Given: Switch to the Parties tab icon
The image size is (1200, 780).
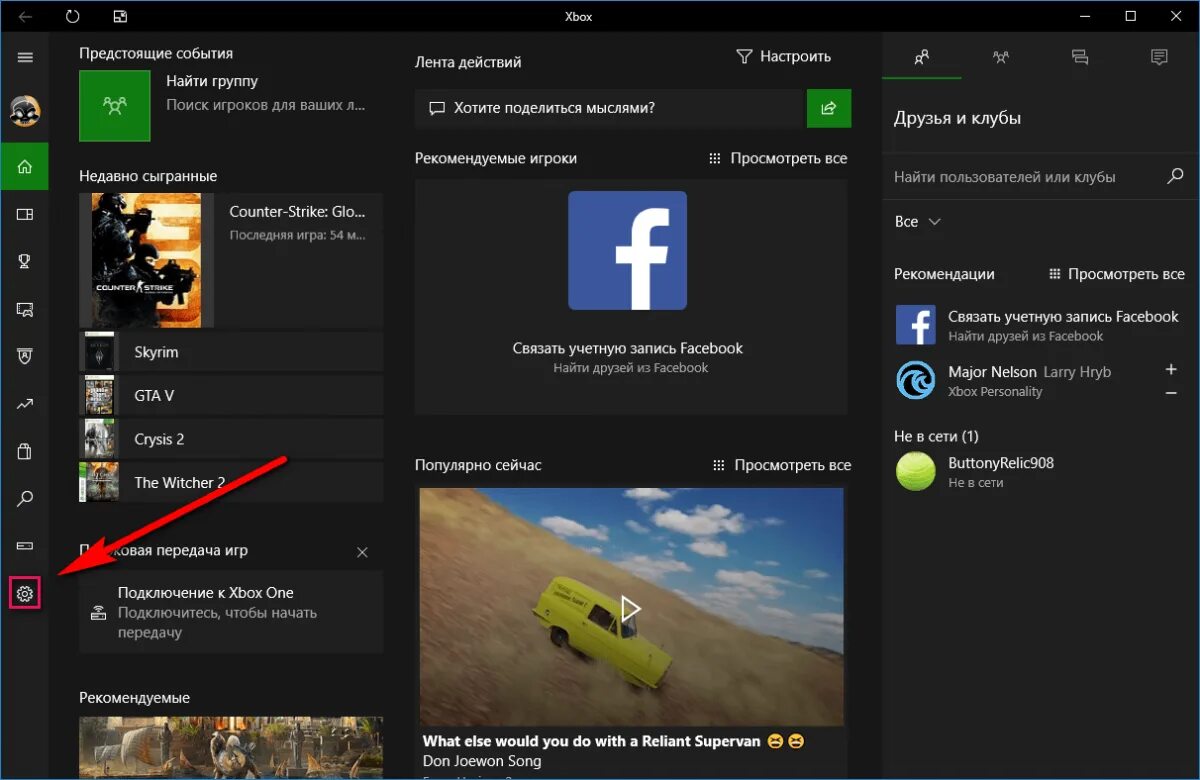Looking at the screenshot, I should coord(1001,57).
